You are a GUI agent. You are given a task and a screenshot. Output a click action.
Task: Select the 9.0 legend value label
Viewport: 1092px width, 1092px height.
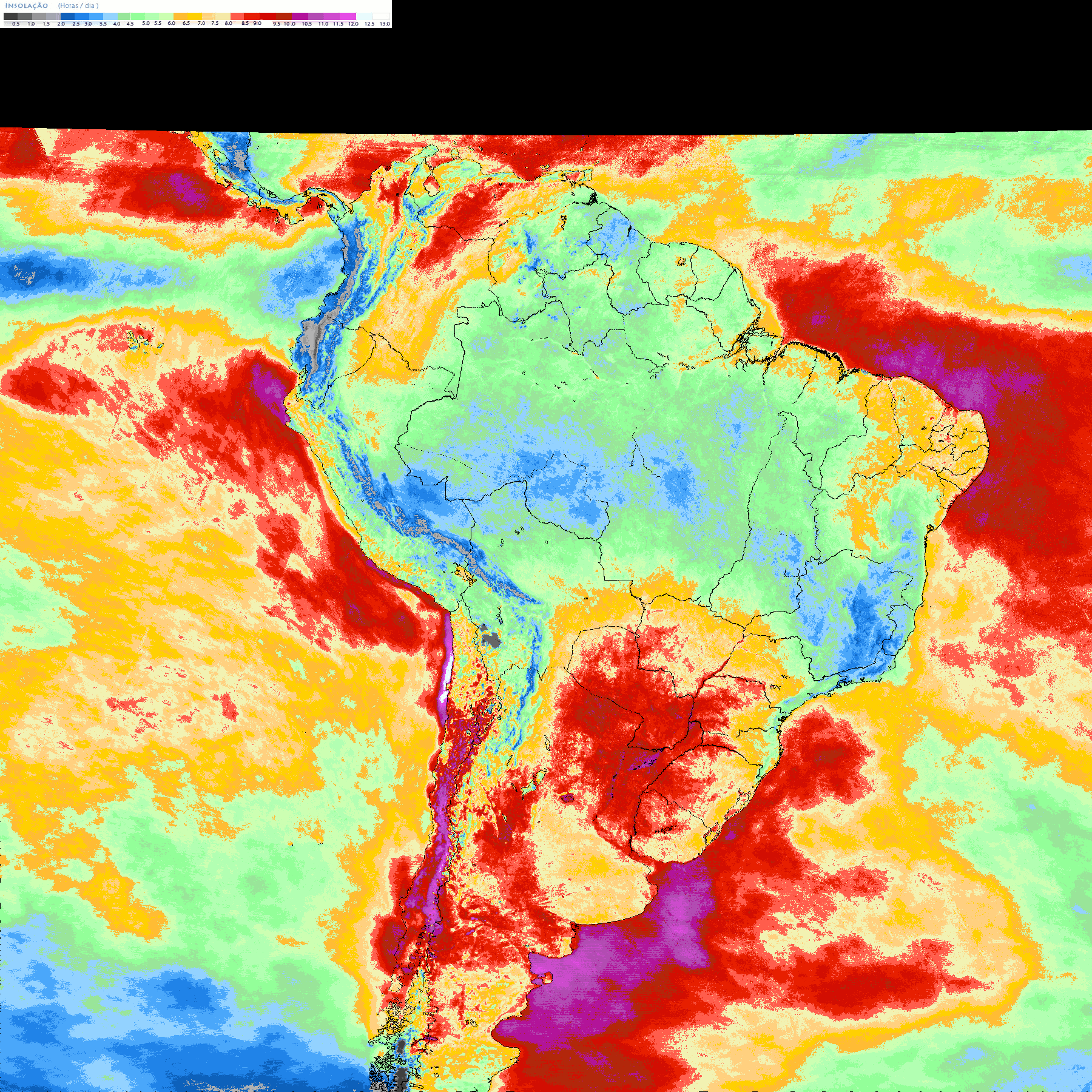point(257,23)
